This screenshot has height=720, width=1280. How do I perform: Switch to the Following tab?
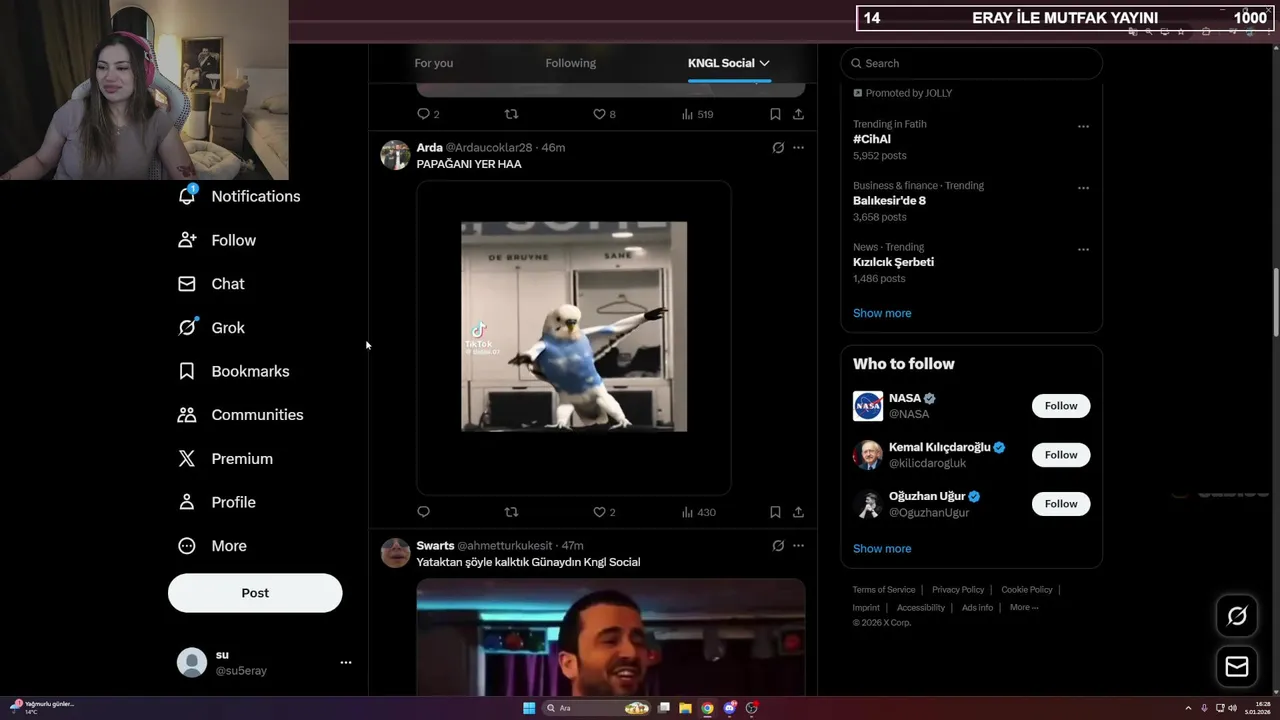pos(571,63)
